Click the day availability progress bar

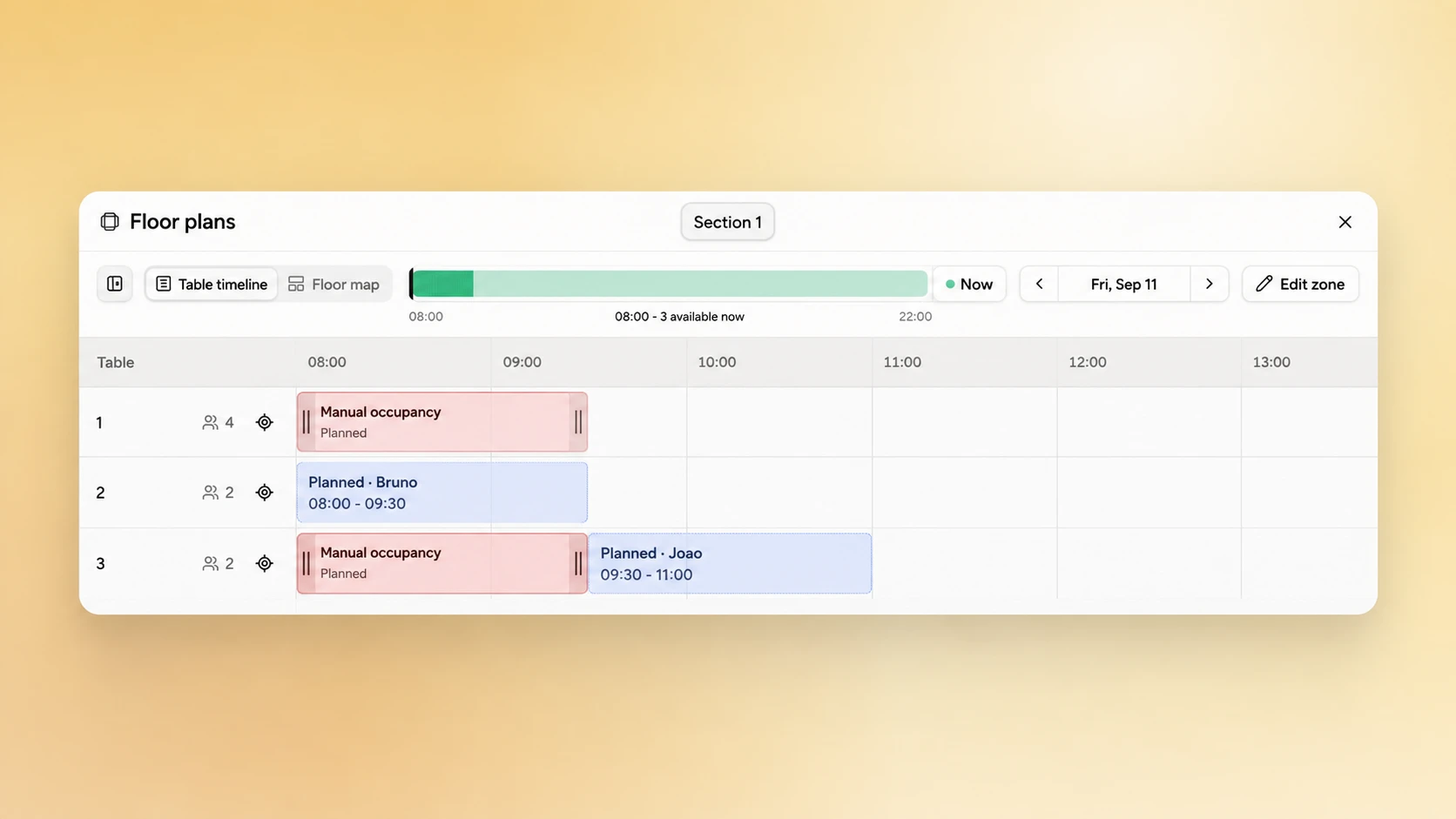click(669, 284)
